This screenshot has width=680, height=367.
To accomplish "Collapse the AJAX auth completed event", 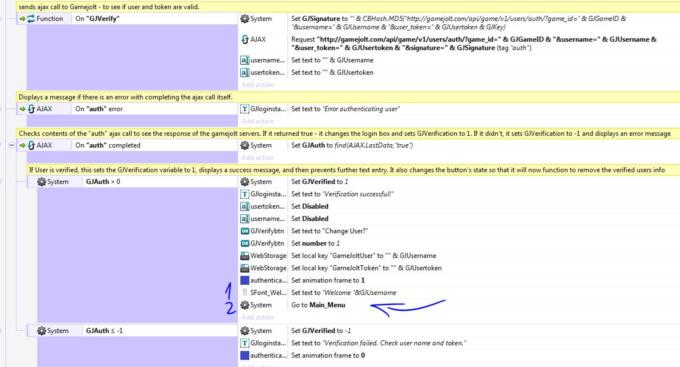I will (12, 145).
